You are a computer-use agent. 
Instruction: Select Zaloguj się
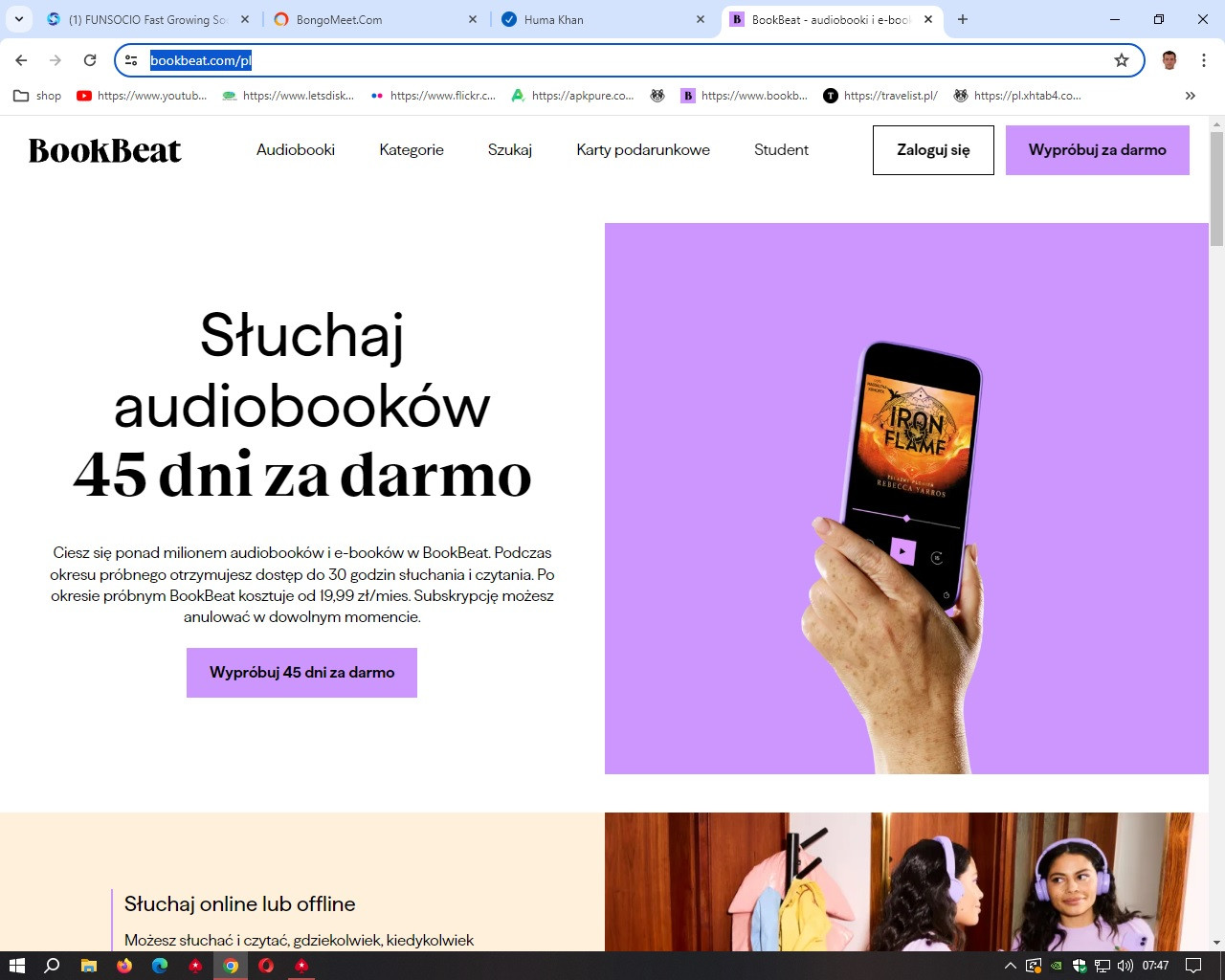pyautogui.click(x=933, y=149)
